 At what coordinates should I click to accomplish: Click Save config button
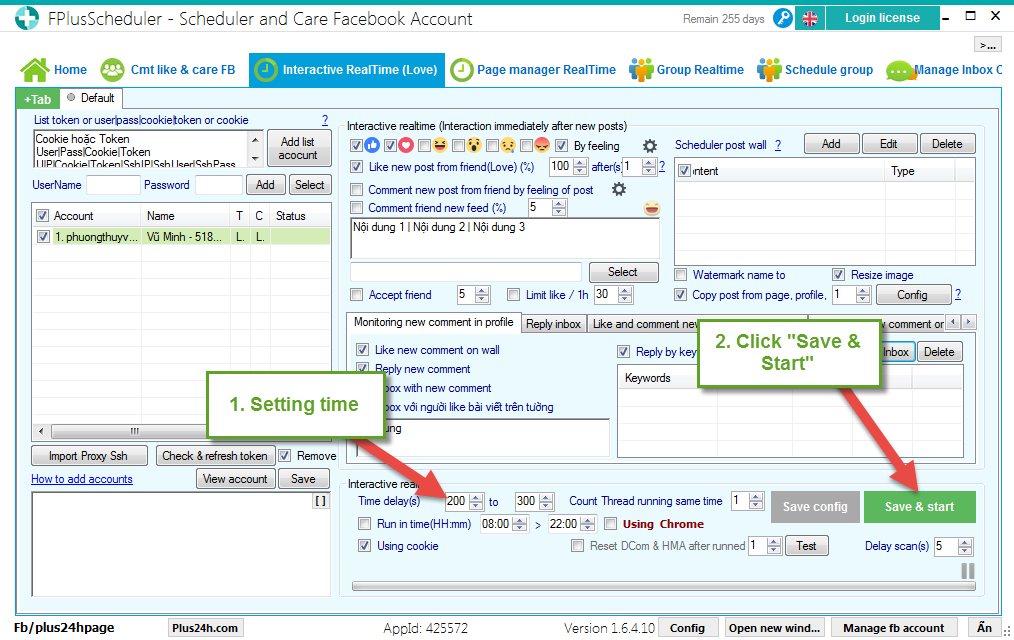[815, 507]
